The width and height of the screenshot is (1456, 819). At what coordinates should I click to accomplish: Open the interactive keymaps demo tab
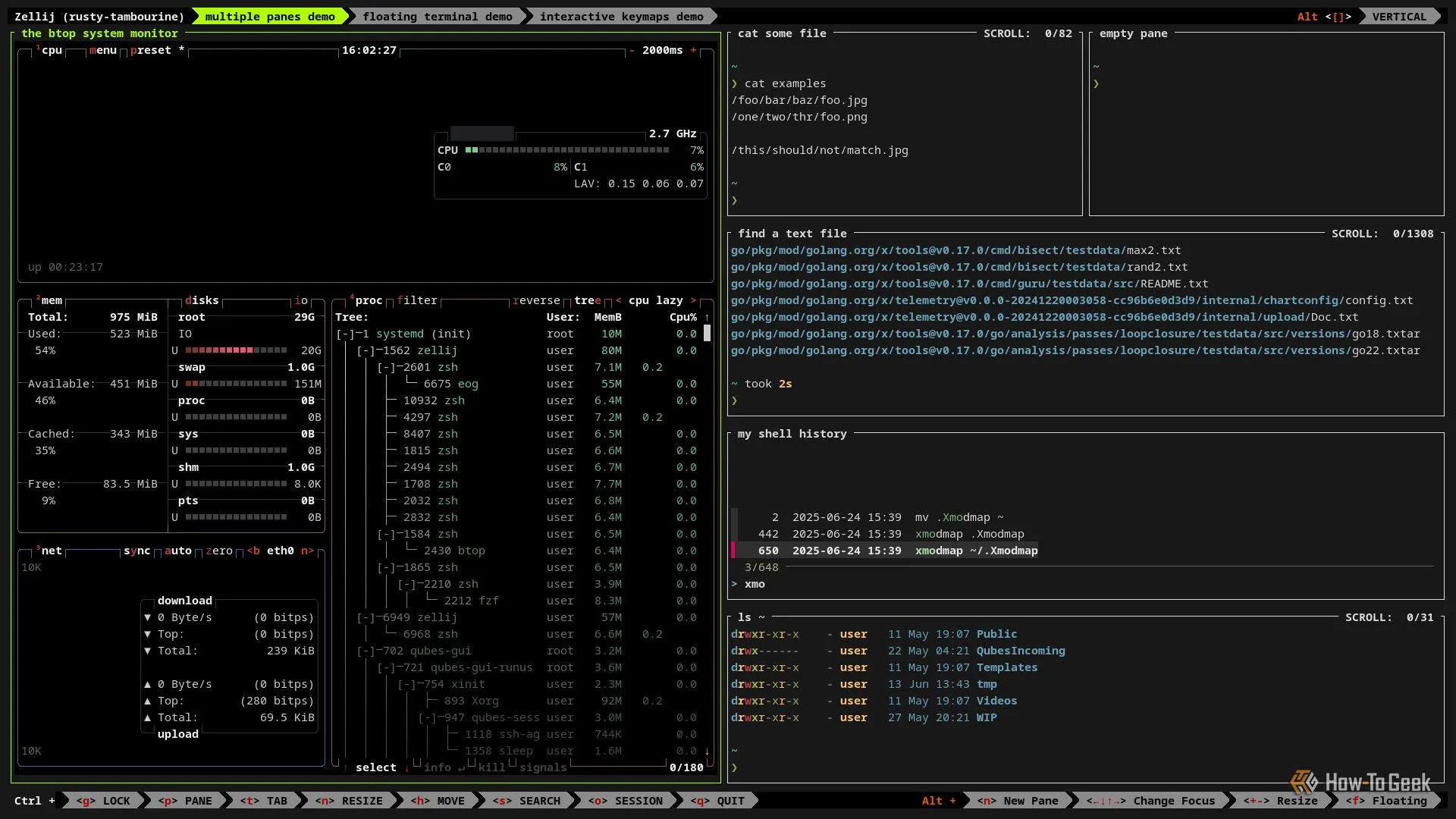(x=621, y=17)
